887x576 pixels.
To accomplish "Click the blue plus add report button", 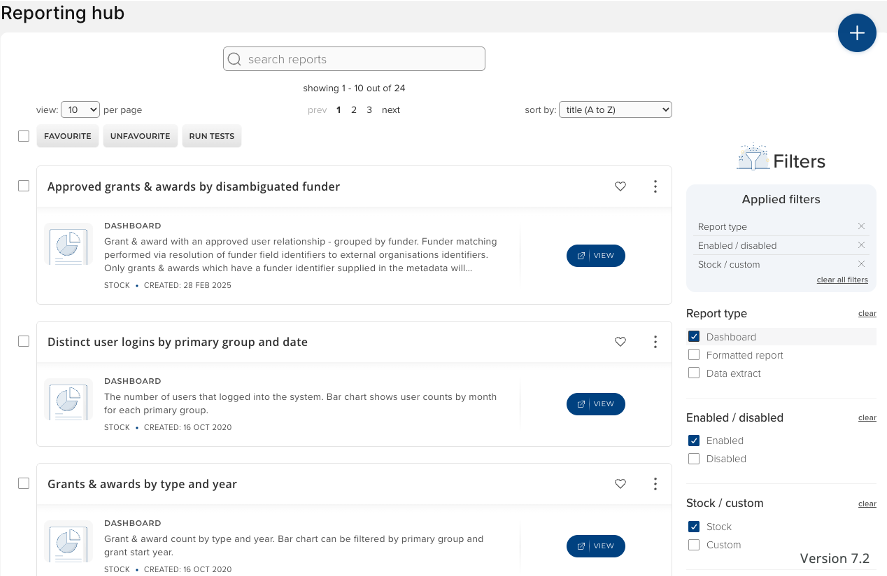I will pos(856,33).
